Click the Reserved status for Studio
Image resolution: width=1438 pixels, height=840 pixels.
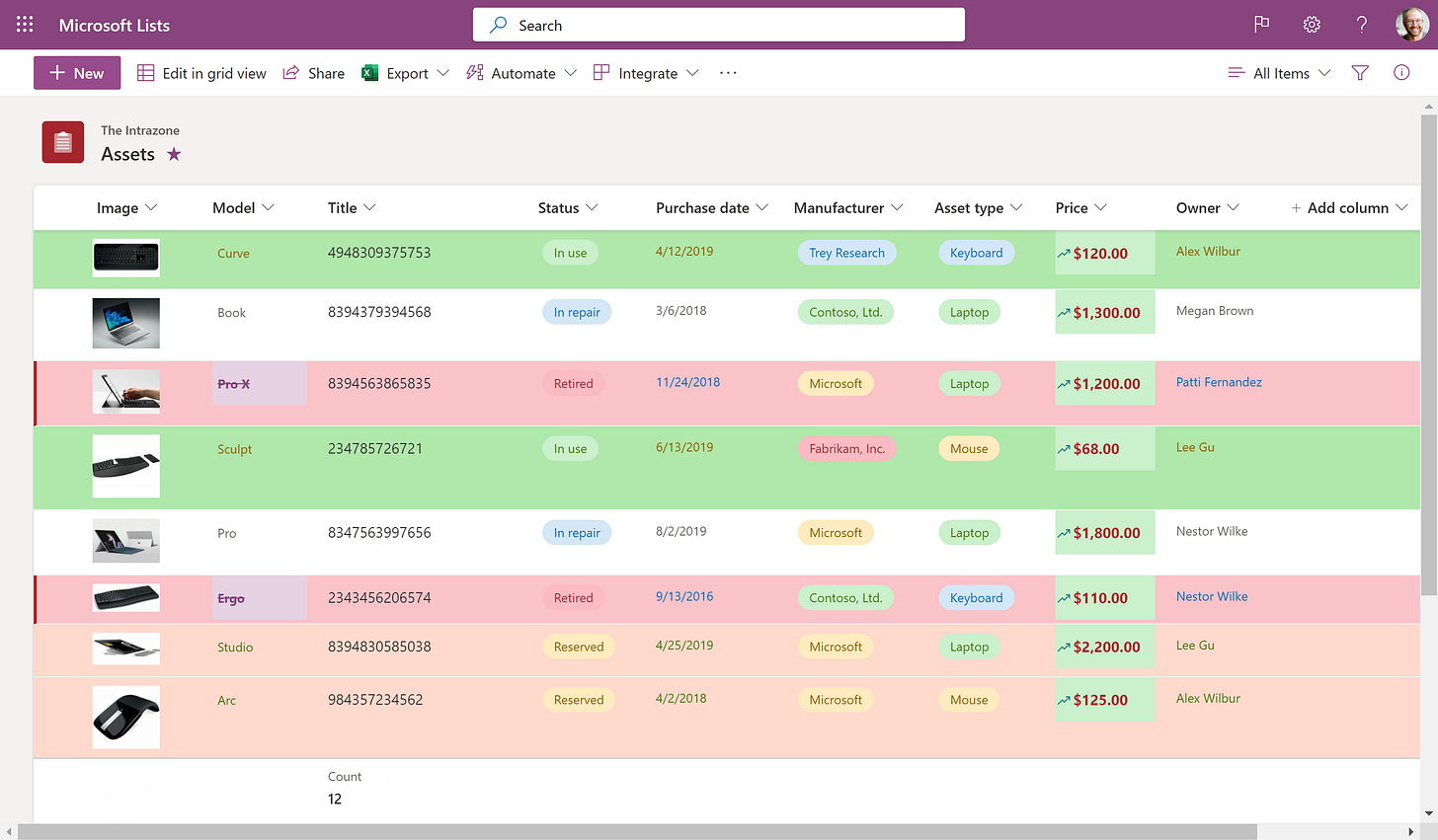(x=579, y=648)
